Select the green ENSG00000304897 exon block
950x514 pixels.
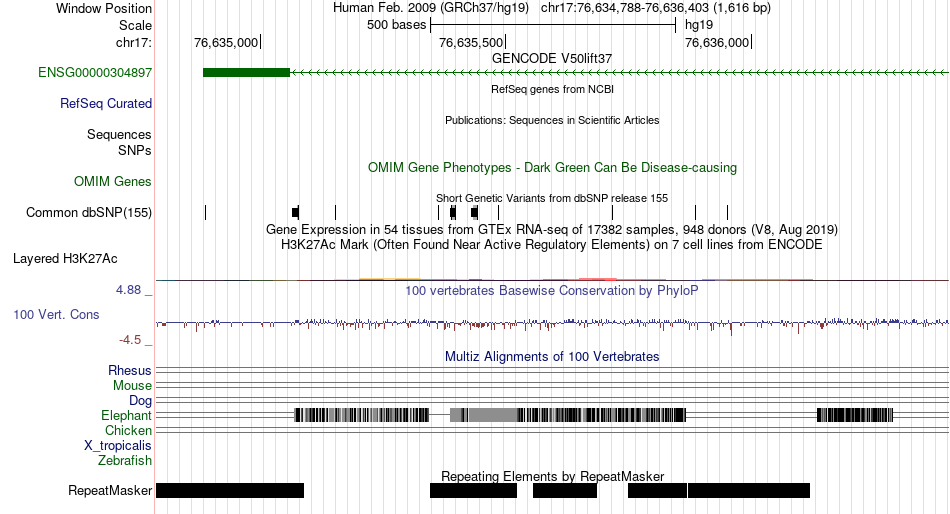tap(247, 73)
